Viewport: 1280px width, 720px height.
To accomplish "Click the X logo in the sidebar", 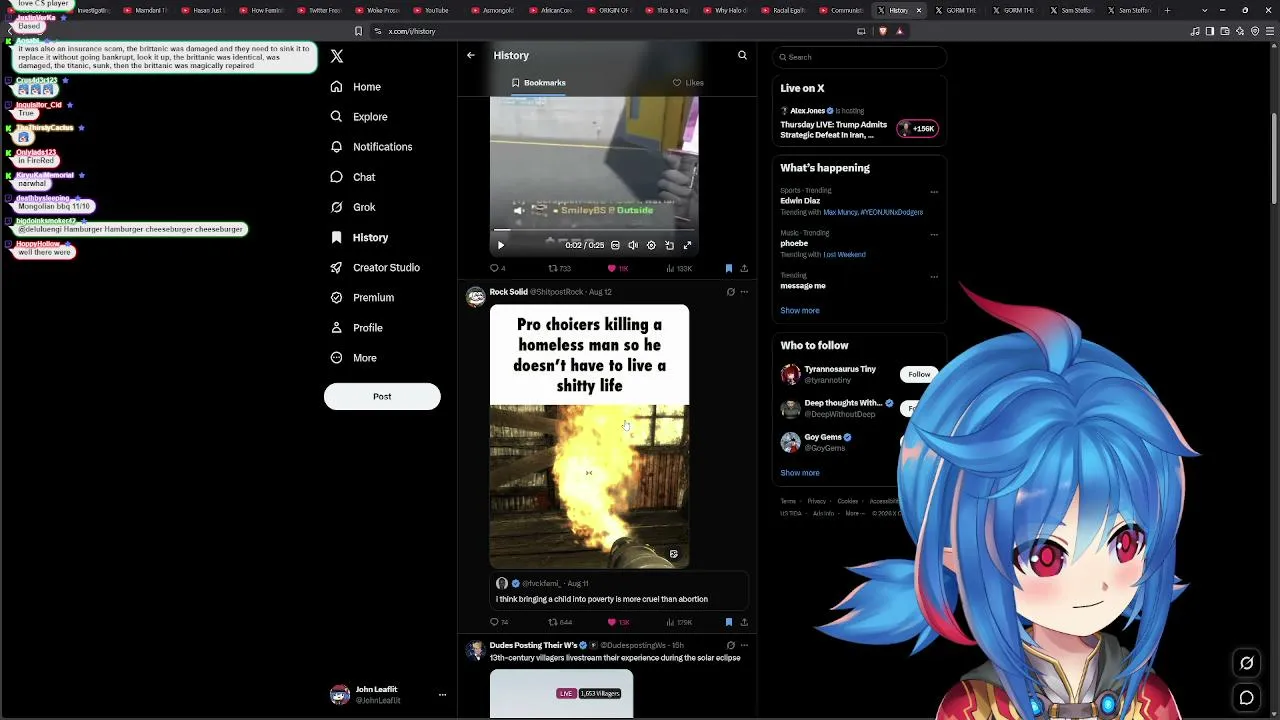I will (x=337, y=57).
